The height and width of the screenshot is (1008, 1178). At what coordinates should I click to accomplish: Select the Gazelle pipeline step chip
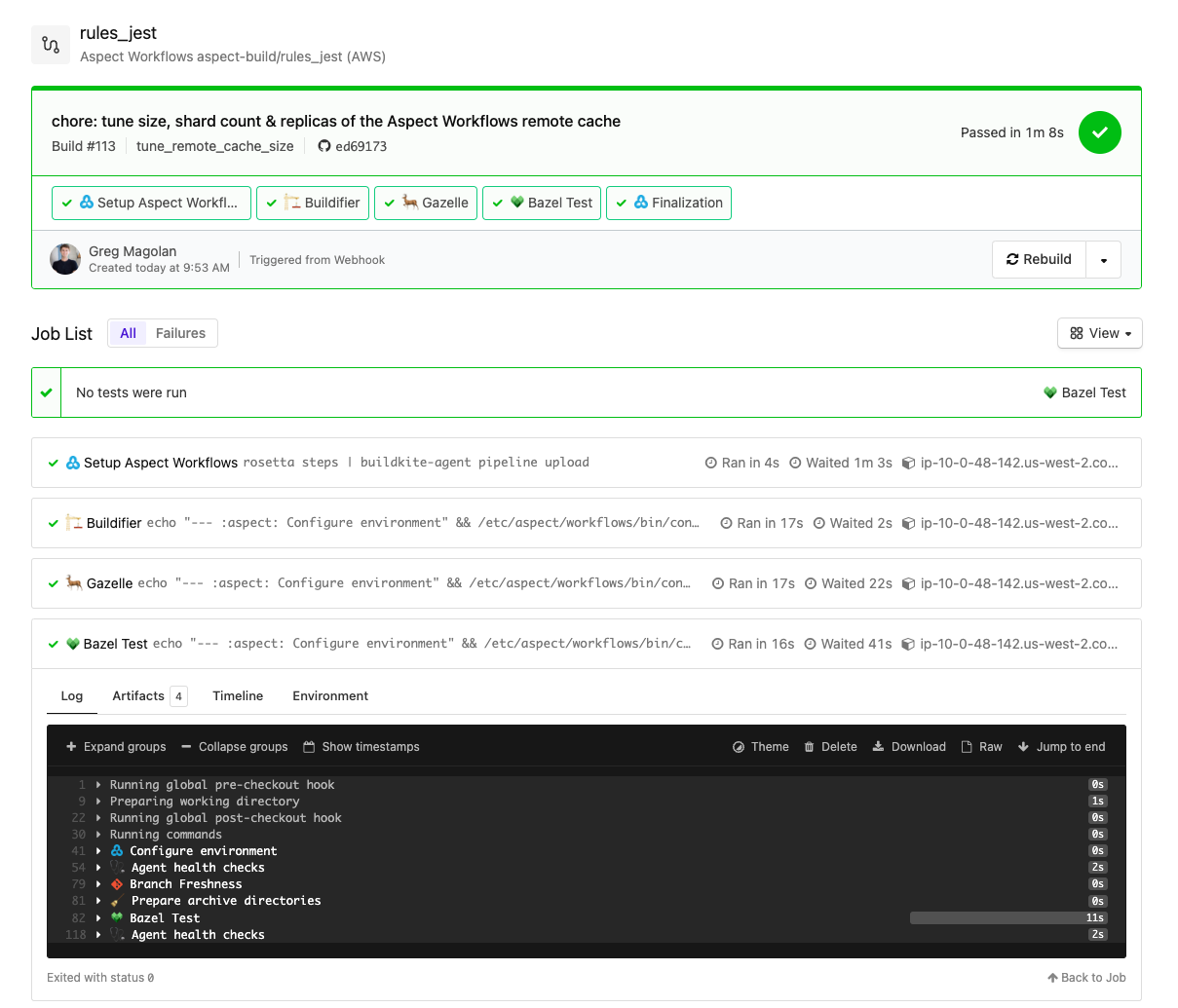[x=426, y=203]
